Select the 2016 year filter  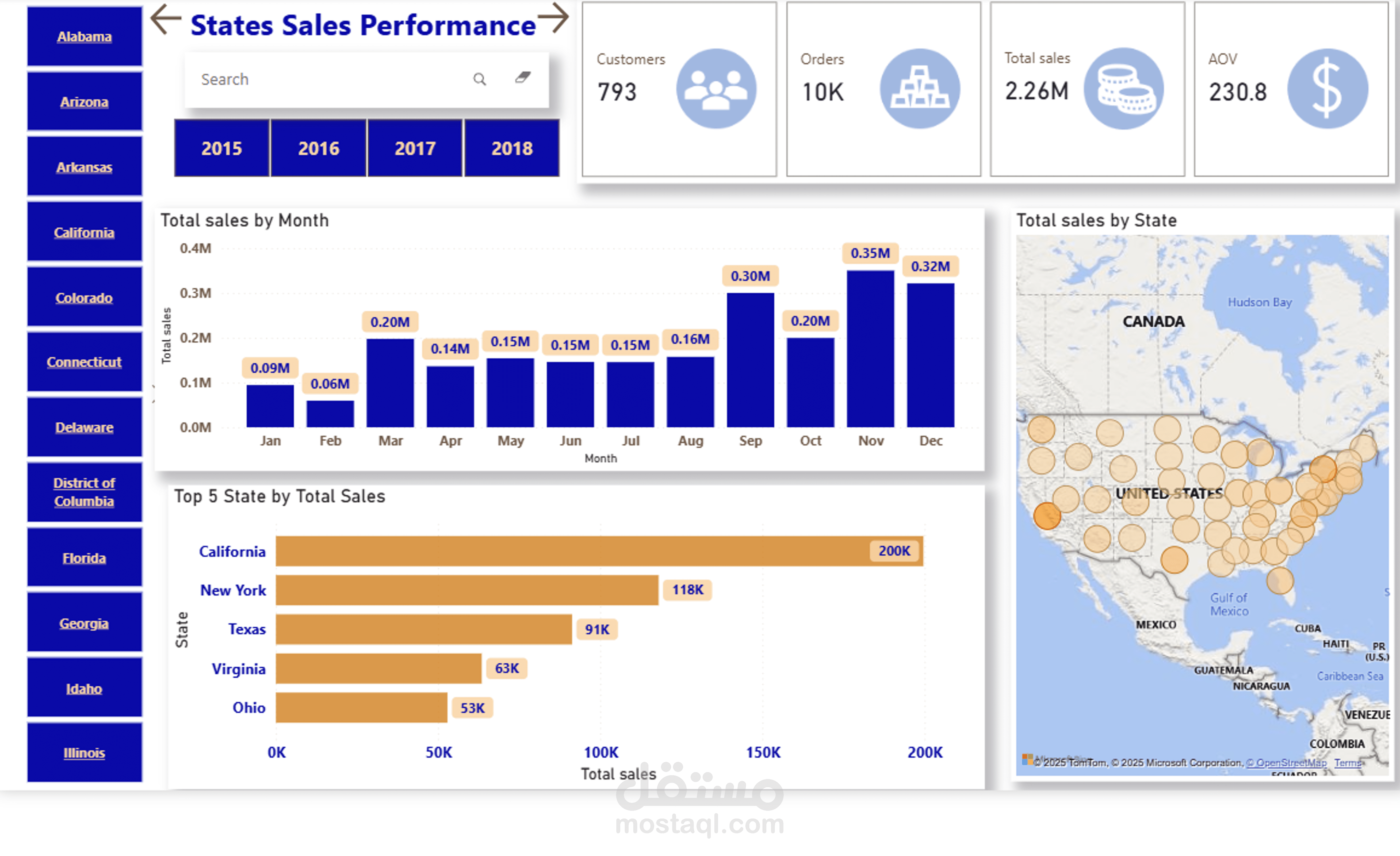tap(318, 148)
